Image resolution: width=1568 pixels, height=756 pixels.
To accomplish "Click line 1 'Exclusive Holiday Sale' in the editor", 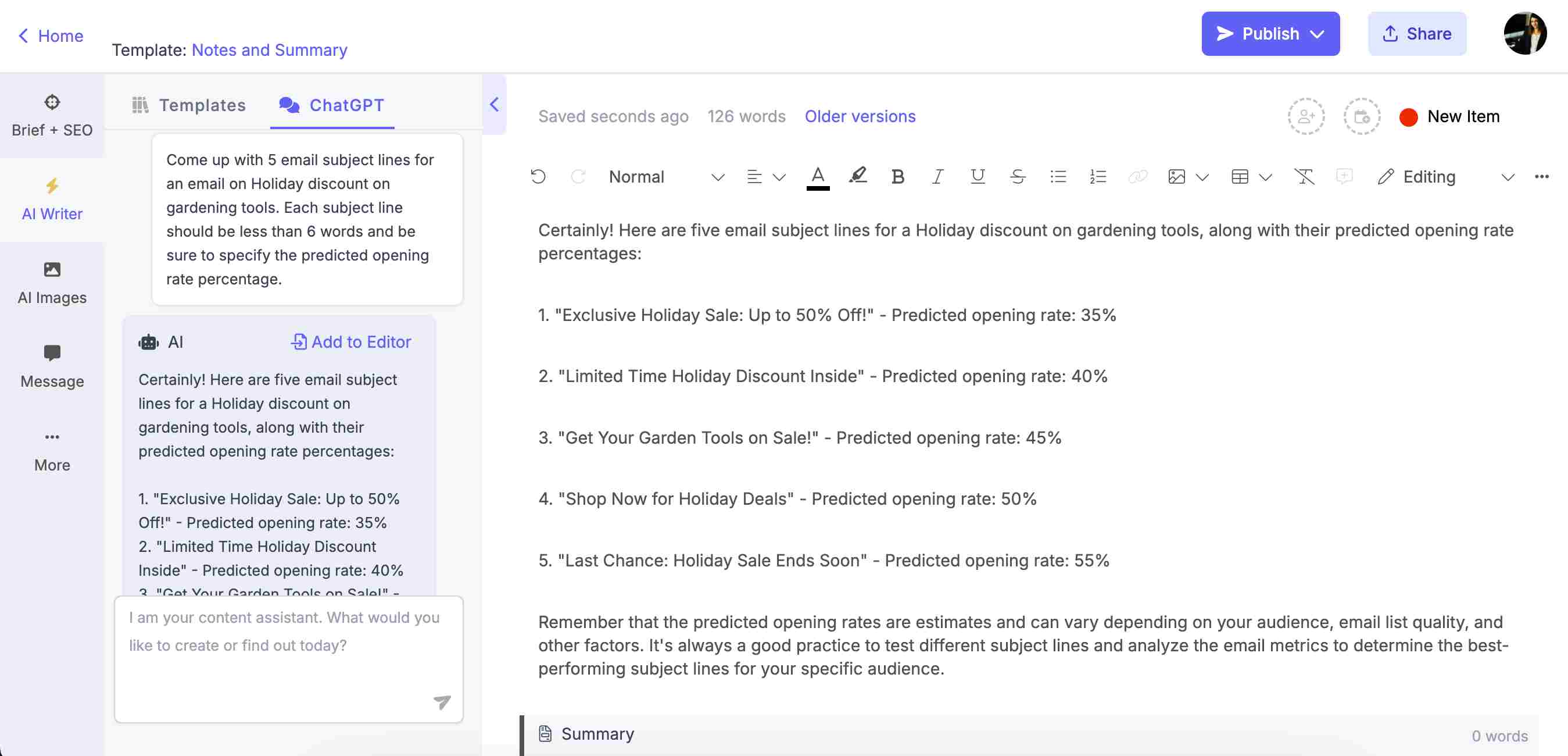I will [x=826, y=315].
